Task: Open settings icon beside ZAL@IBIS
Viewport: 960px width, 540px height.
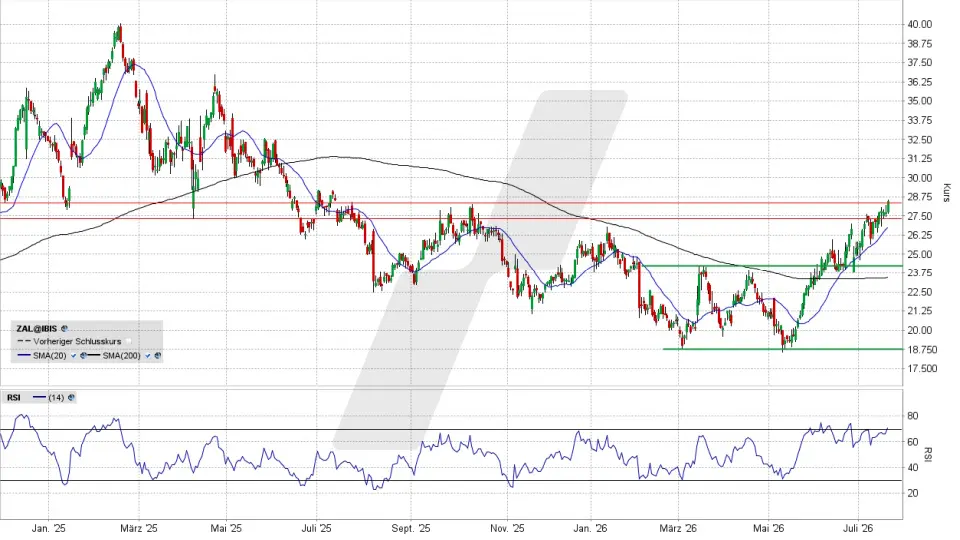Action: click(64, 329)
